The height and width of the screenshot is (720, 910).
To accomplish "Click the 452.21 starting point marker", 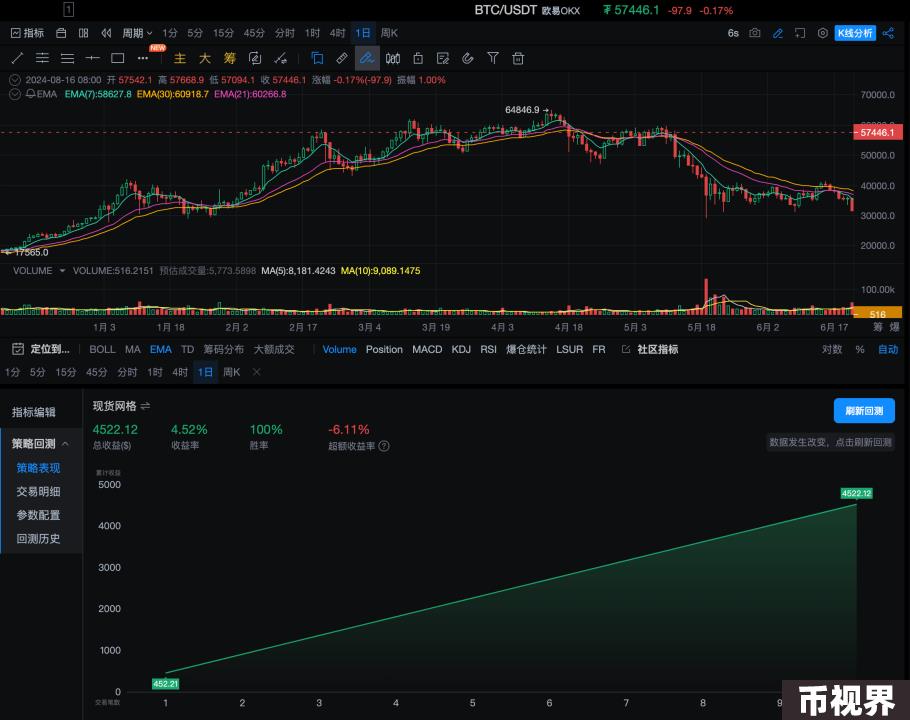I will click(165, 683).
